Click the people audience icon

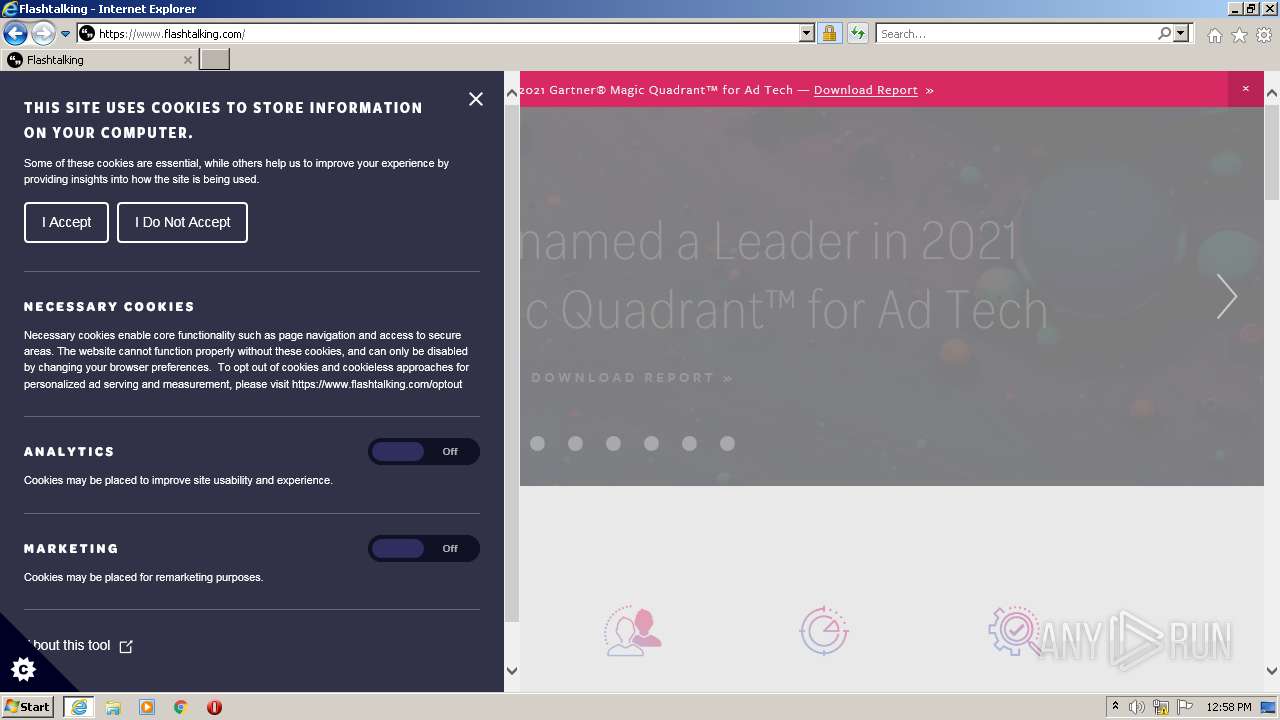click(x=633, y=631)
